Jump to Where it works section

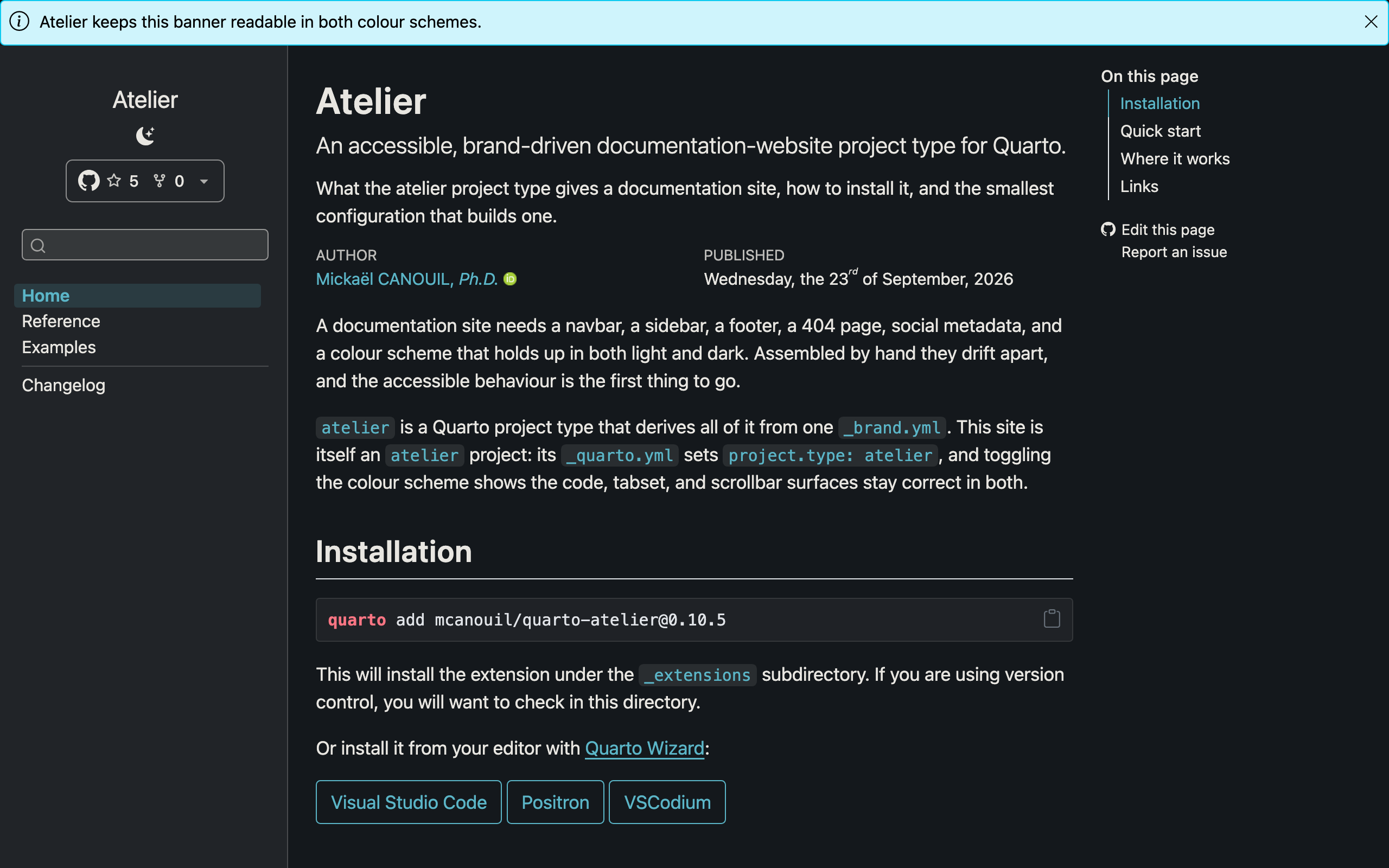click(1175, 159)
